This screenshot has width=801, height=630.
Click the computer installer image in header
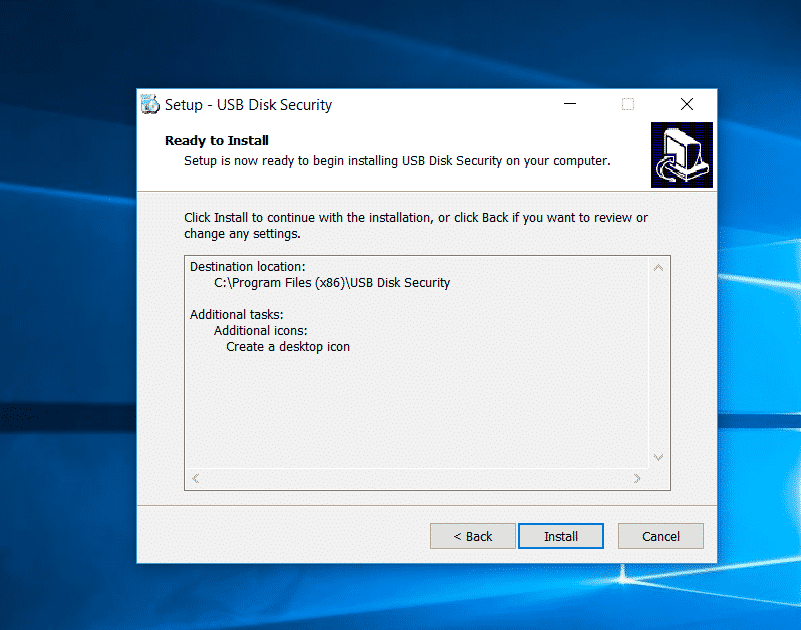681,155
